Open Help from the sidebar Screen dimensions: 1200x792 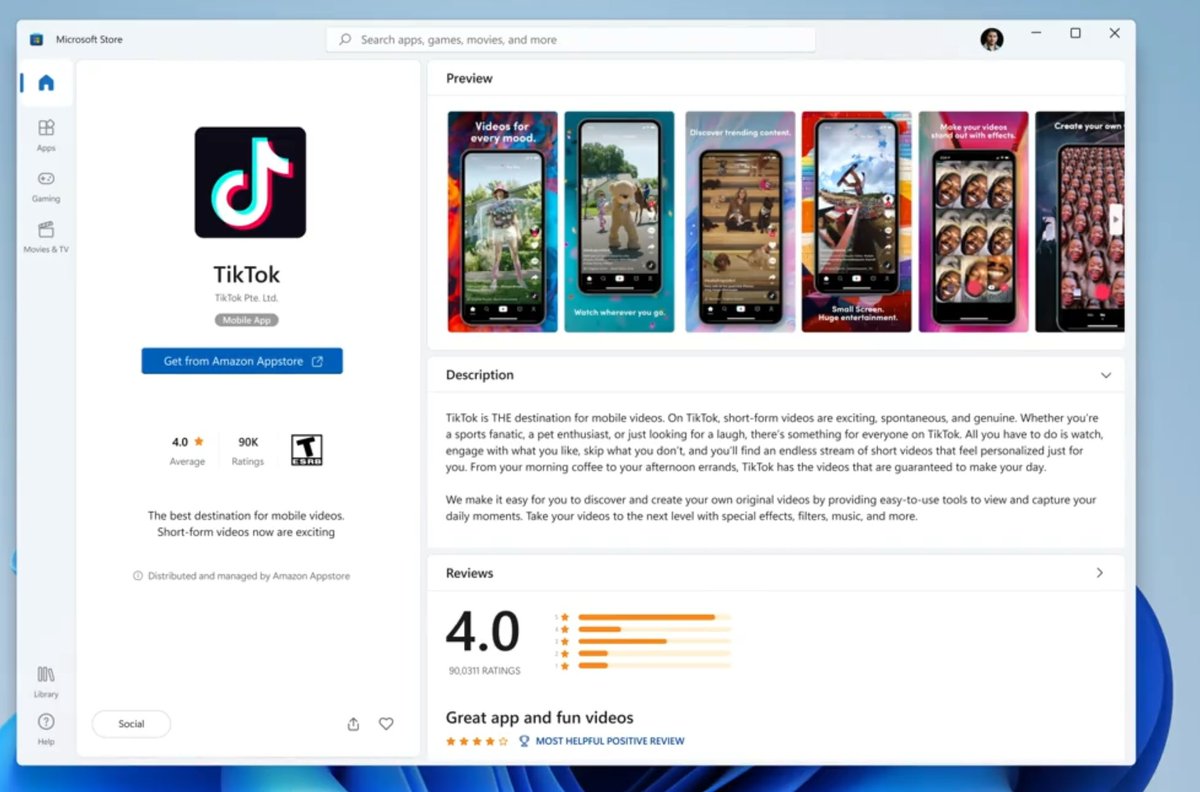pyautogui.click(x=46, y=729)
